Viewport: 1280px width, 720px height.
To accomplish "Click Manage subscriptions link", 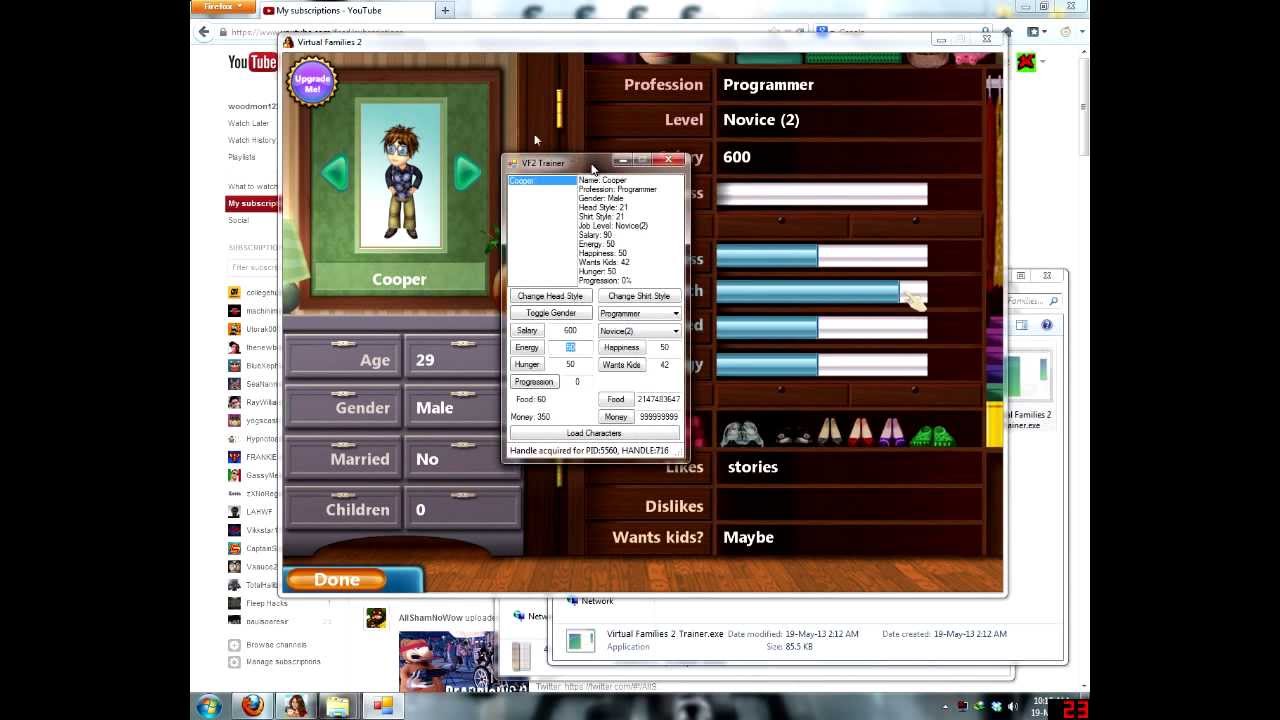I will pos(274,662).
